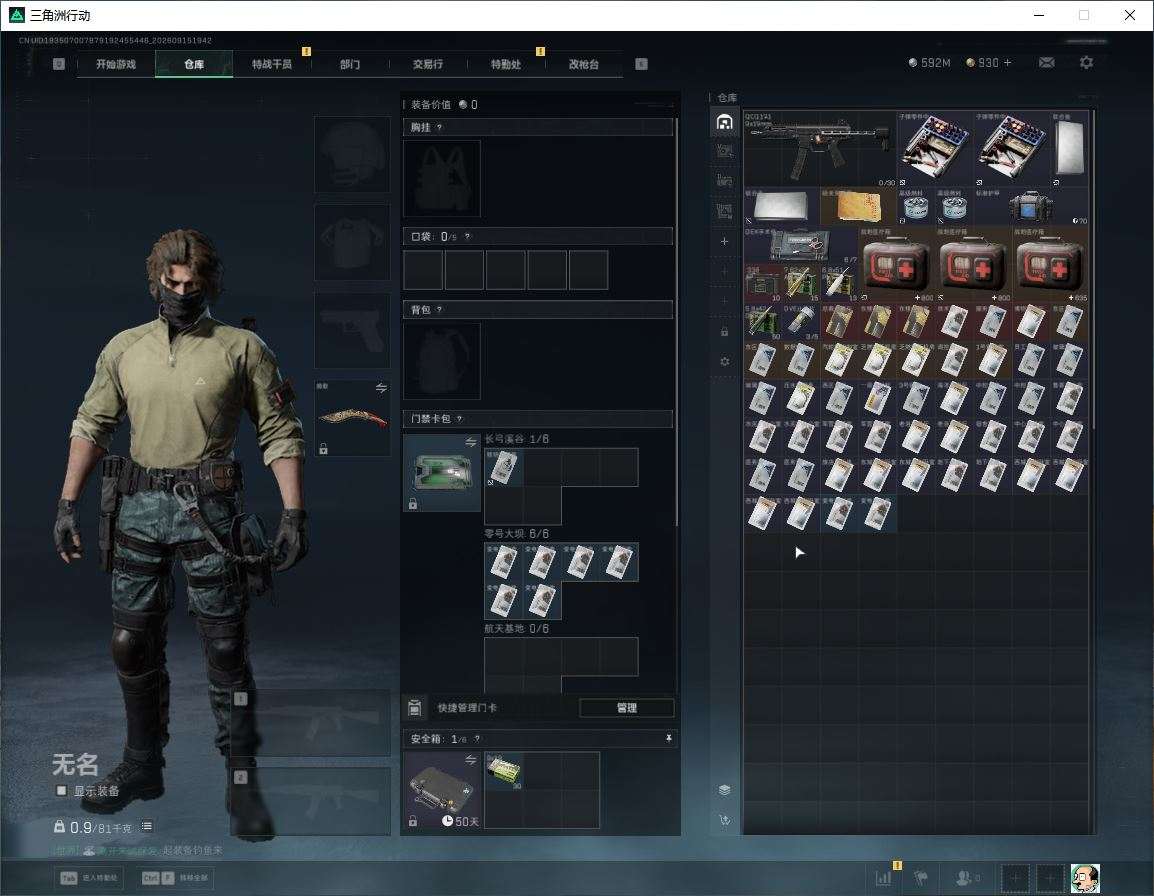Check the 显示装备 checkbox

(62, 791)
